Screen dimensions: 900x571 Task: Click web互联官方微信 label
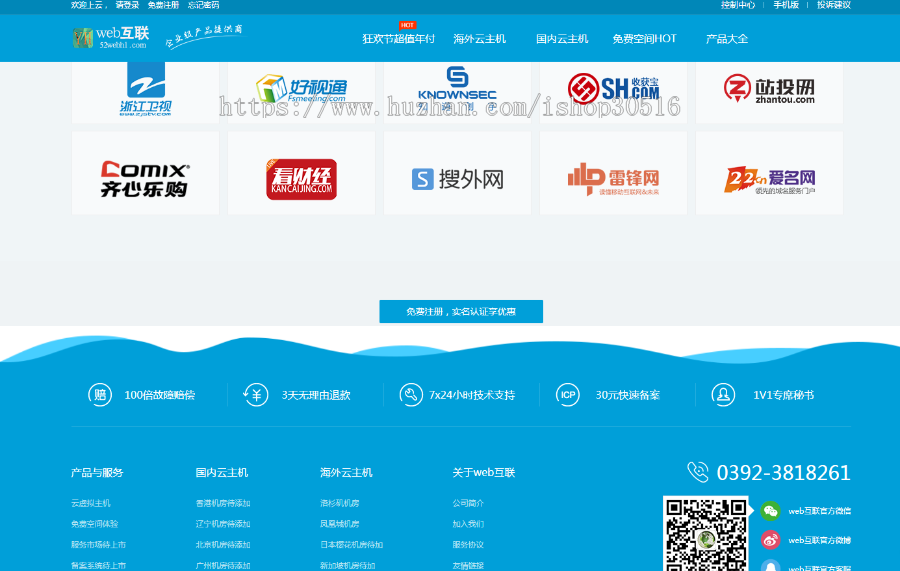point(820,511)
